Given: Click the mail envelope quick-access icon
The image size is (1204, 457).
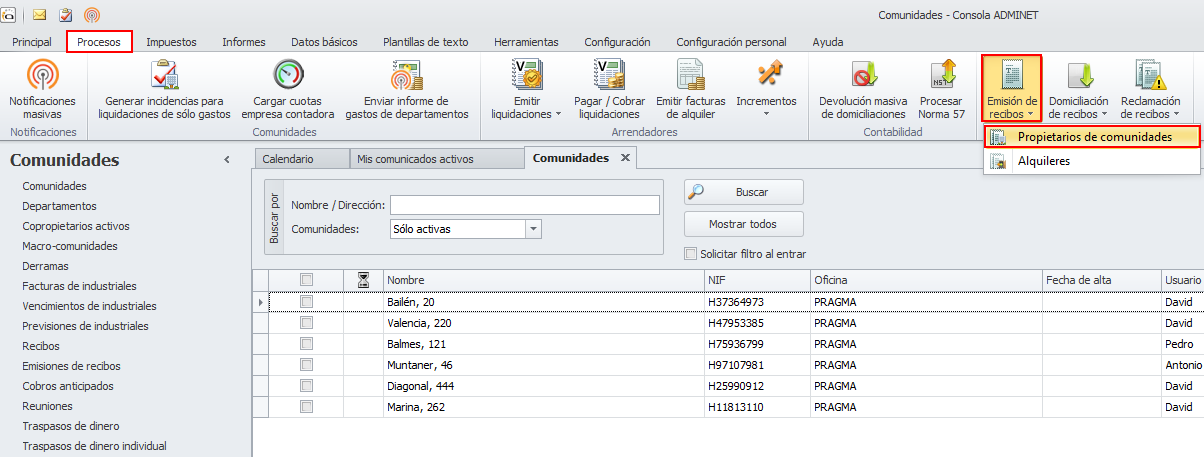Looking at the screenshot, I should pos(40,14).
